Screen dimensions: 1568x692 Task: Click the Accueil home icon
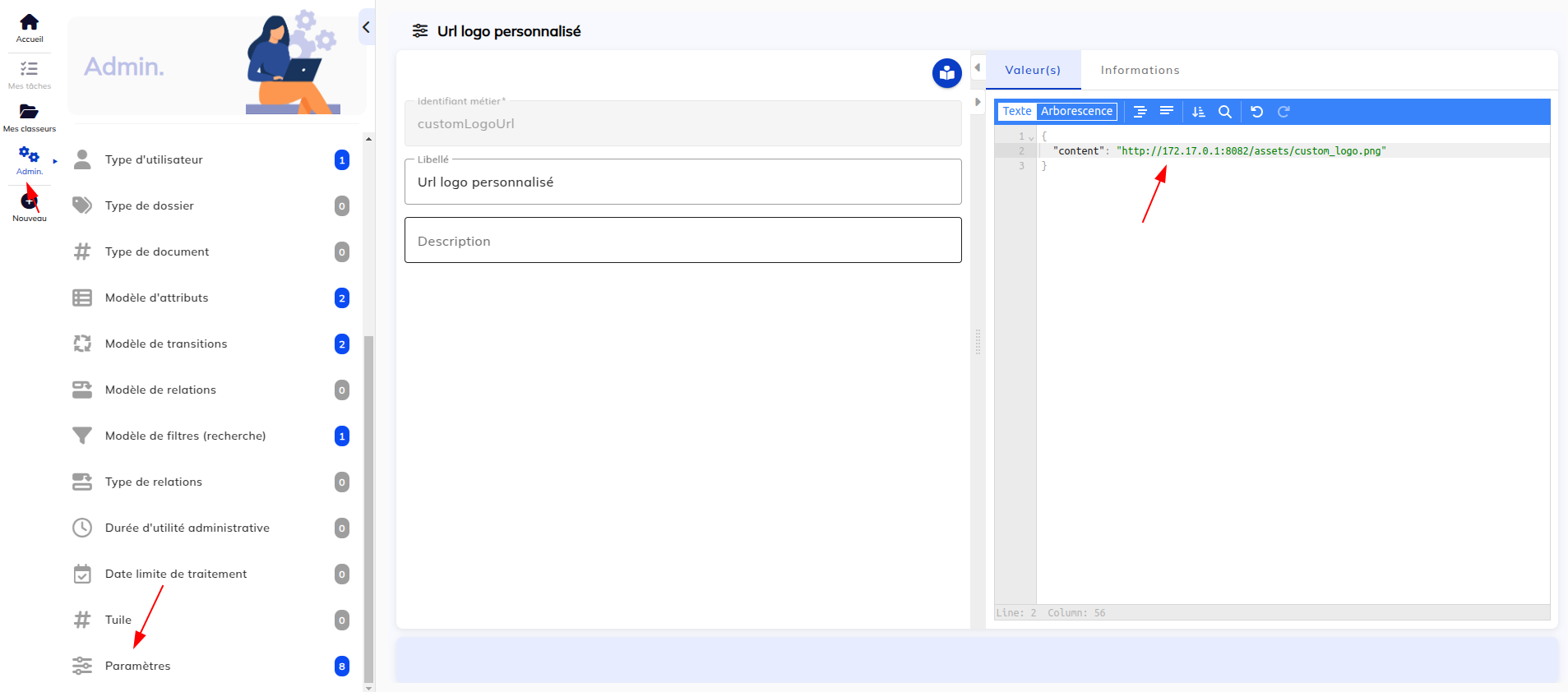(x=29, y=23)
